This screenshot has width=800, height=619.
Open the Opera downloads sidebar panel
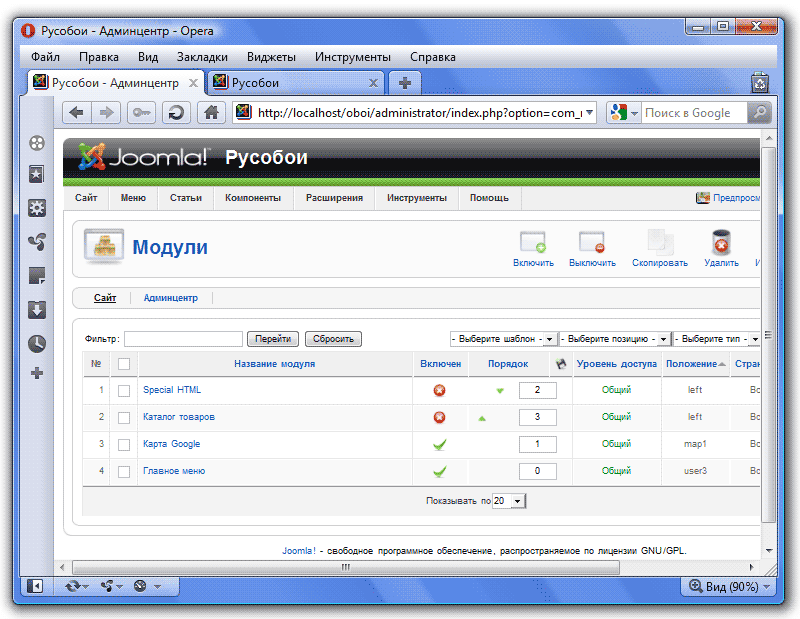[x=37, y=309]
